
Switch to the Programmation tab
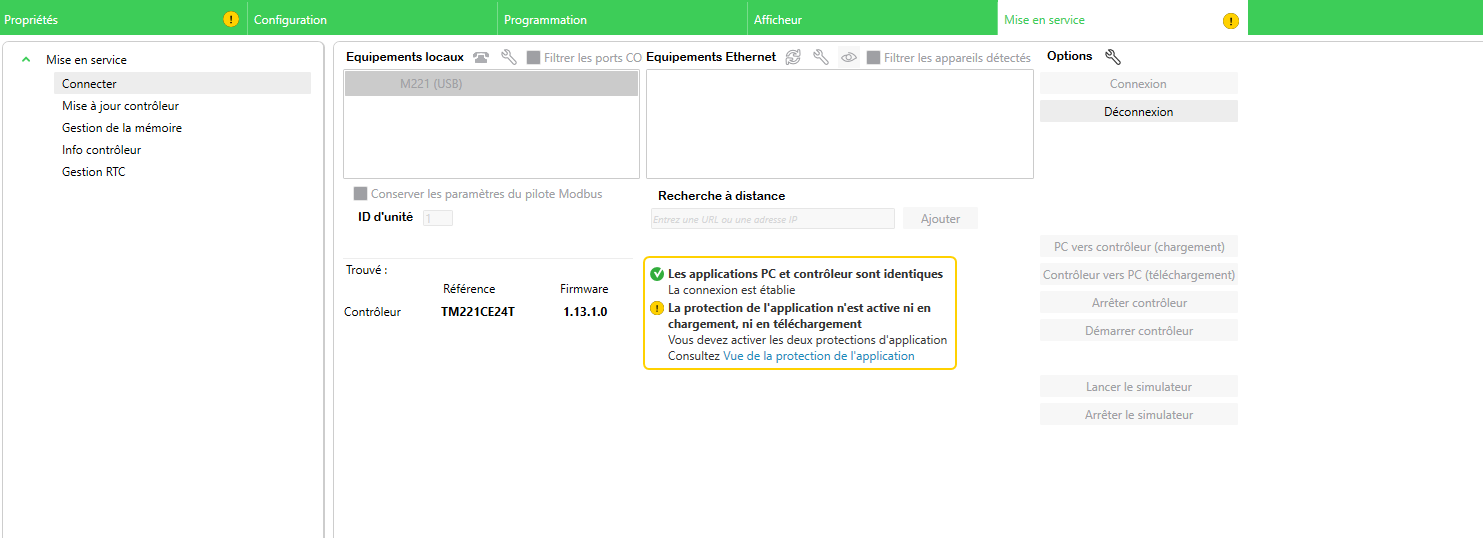coord(545,20)
